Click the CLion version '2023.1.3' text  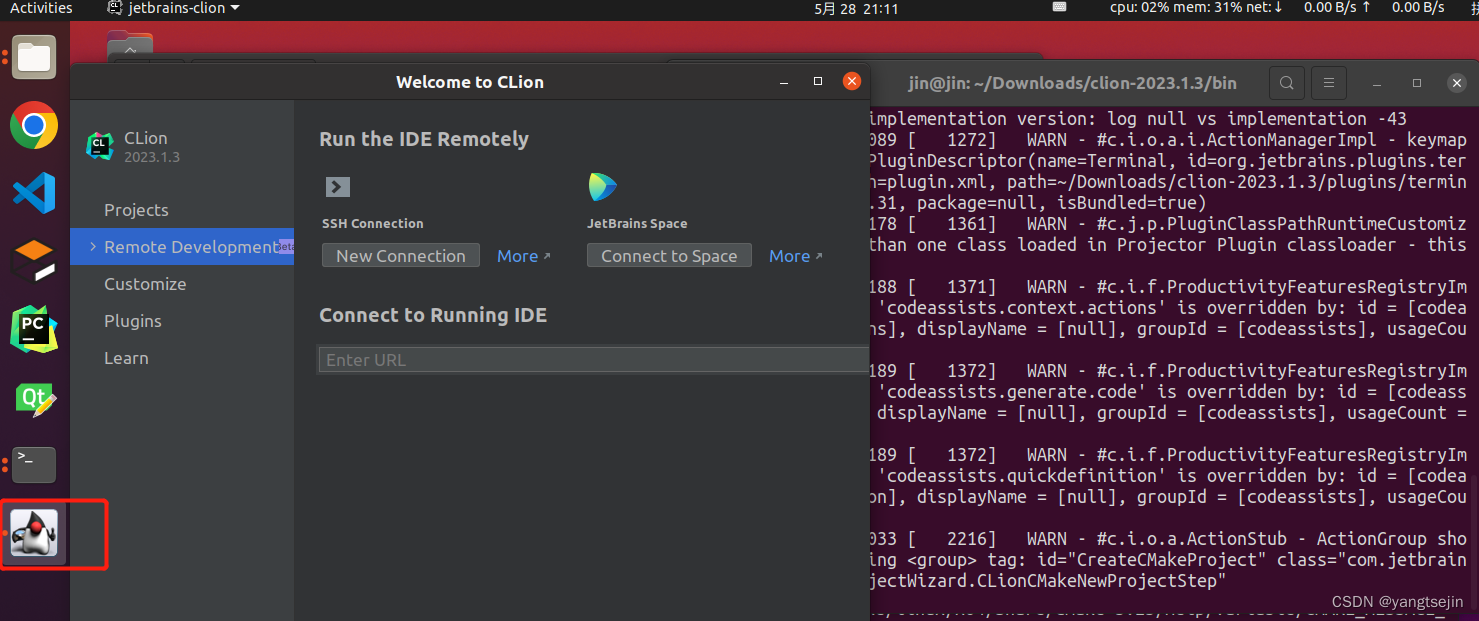click(x=152, y=157)
